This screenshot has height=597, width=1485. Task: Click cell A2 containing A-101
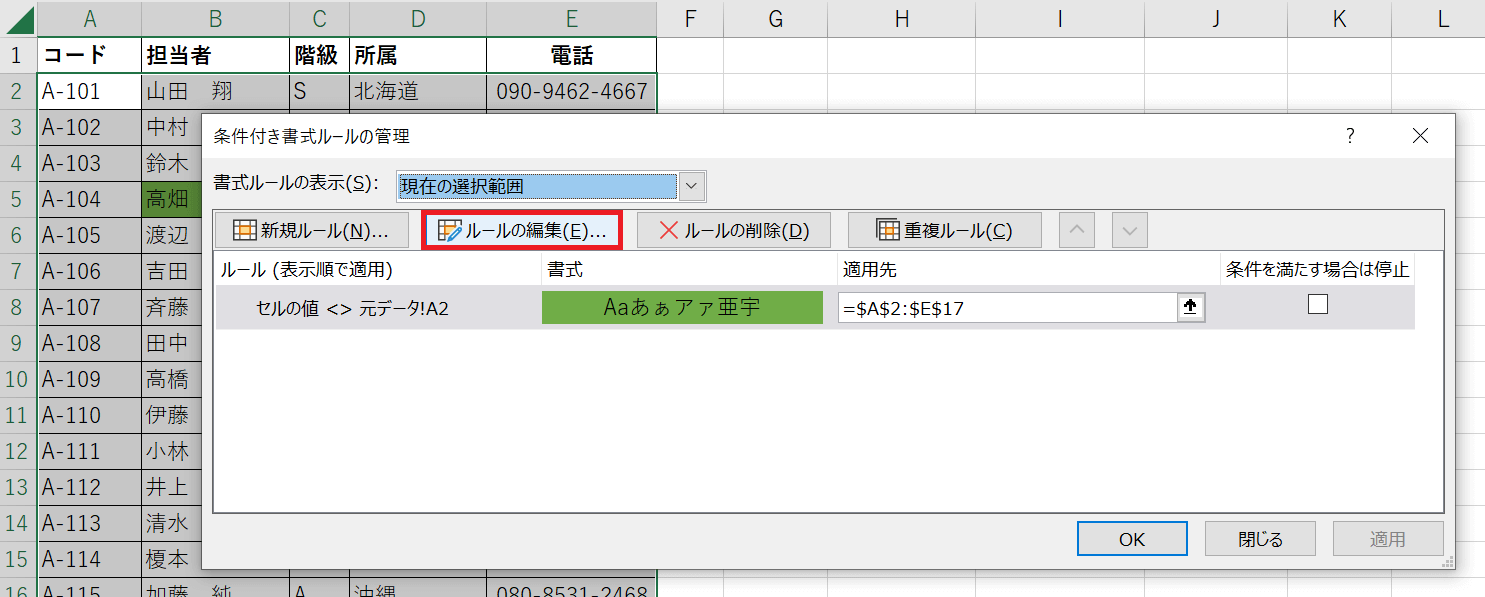pos(89,92)
